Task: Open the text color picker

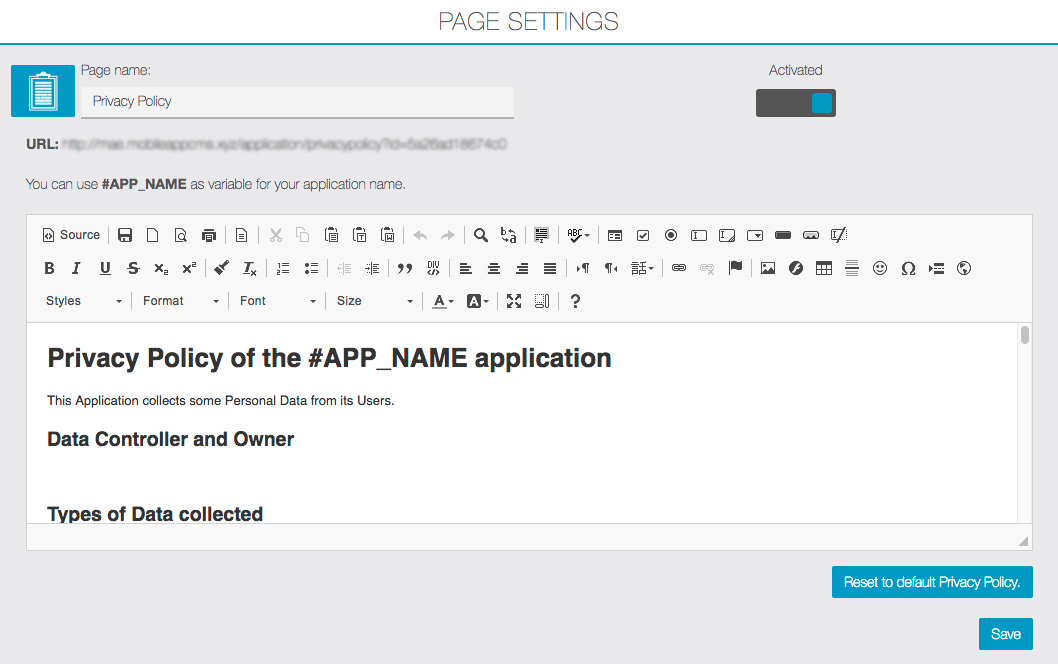Action: point(443,301)
